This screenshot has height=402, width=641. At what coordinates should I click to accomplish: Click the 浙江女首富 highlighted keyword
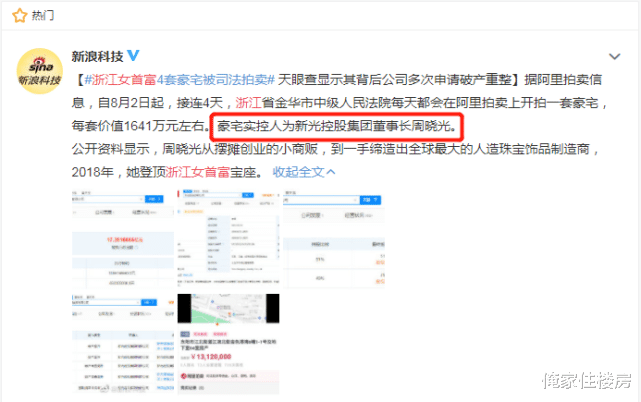coord(197,172)
